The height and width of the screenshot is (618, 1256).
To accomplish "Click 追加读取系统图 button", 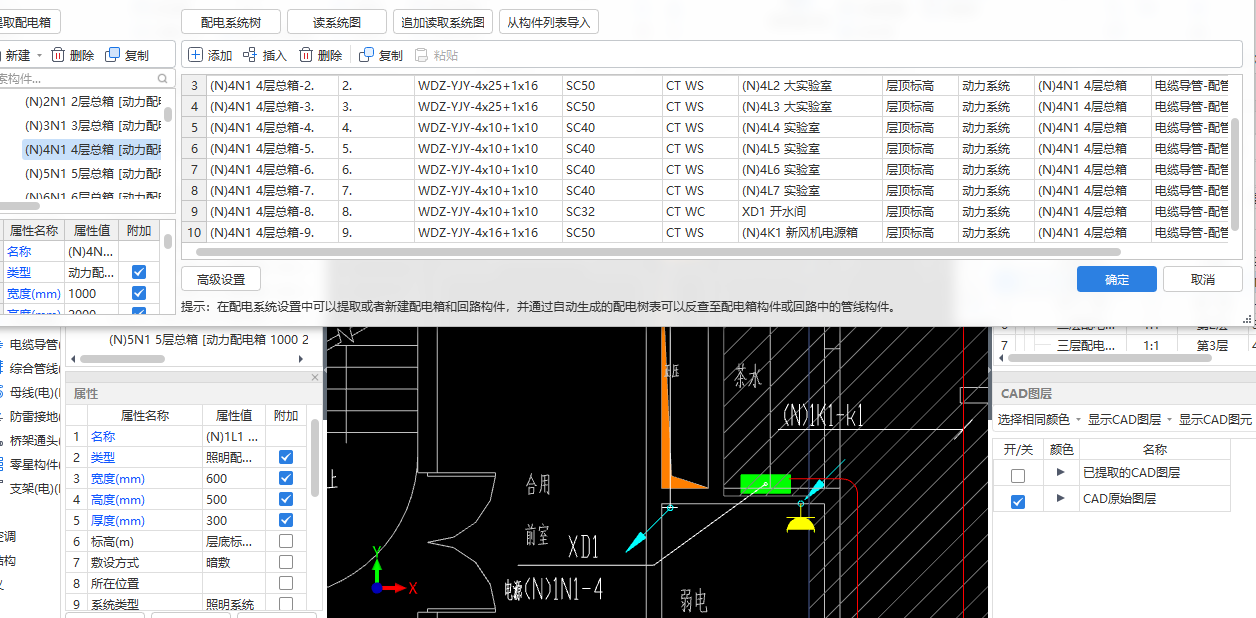I will [443, 22].
